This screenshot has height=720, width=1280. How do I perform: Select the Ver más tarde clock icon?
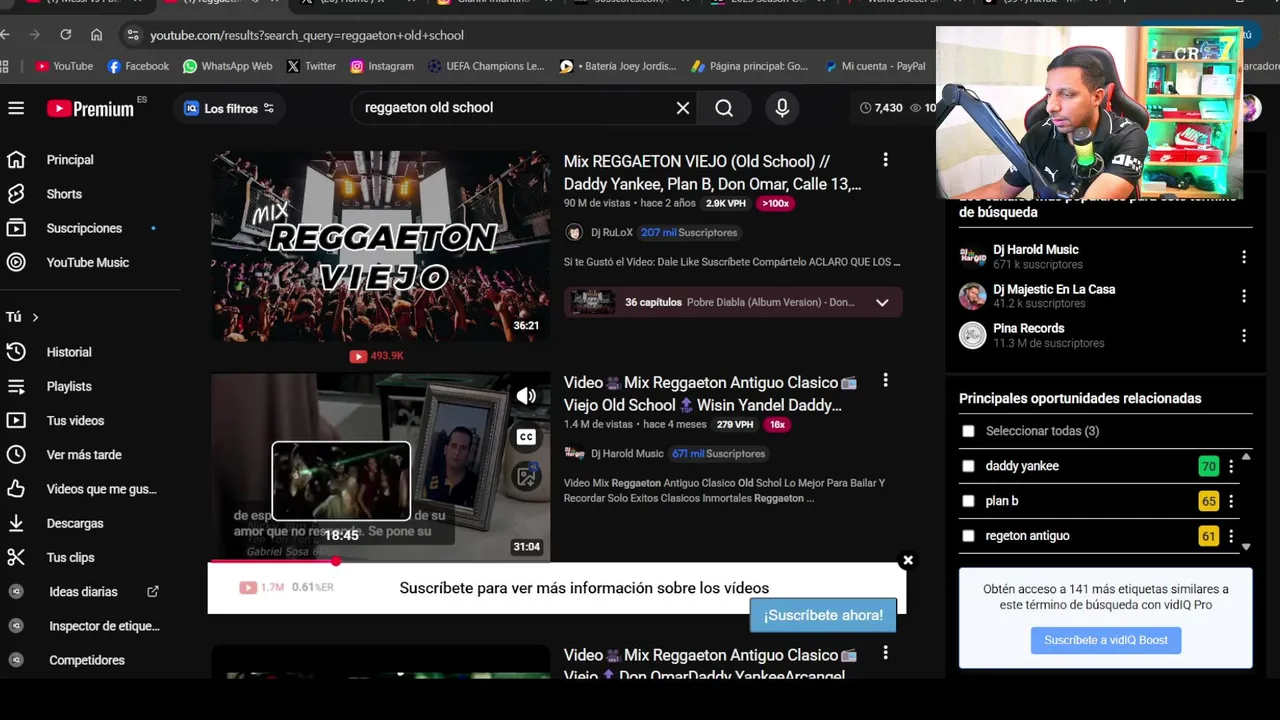tap(16, 455)
